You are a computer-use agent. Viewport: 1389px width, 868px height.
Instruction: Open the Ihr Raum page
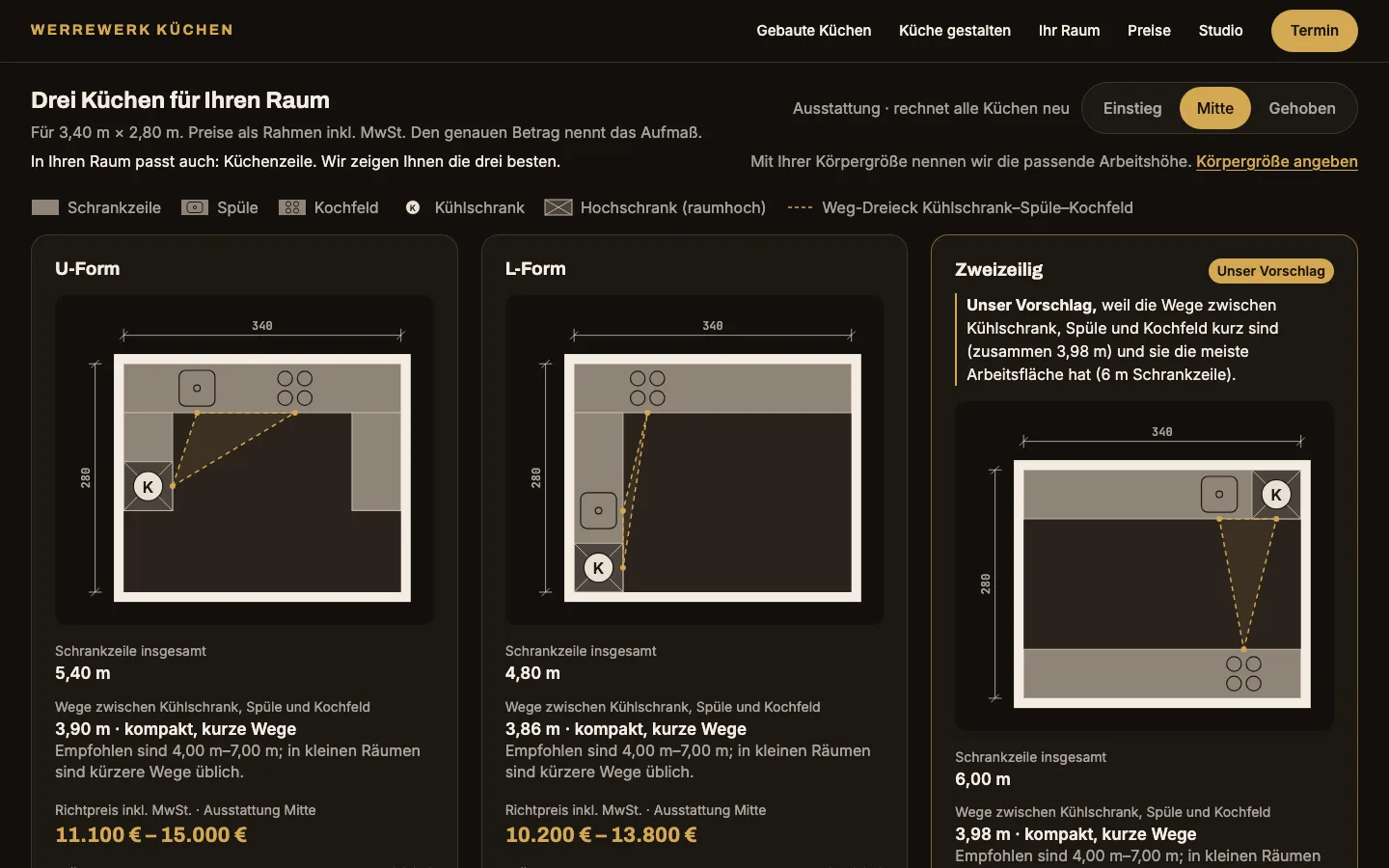click(x=1069, y=31)
